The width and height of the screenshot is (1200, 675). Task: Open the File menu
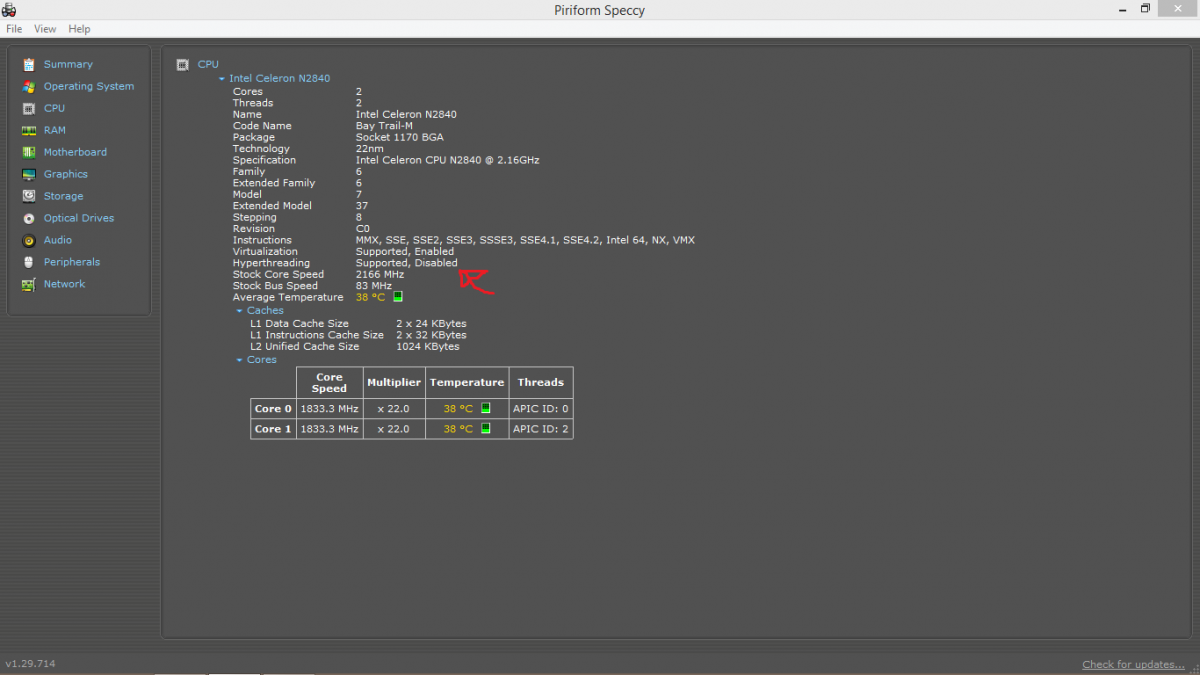[x=14, y=29]
